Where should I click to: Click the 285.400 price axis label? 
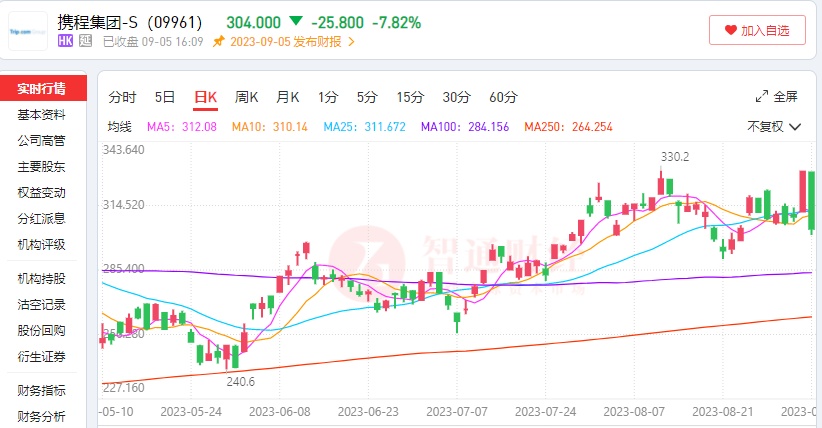point(123,269)
